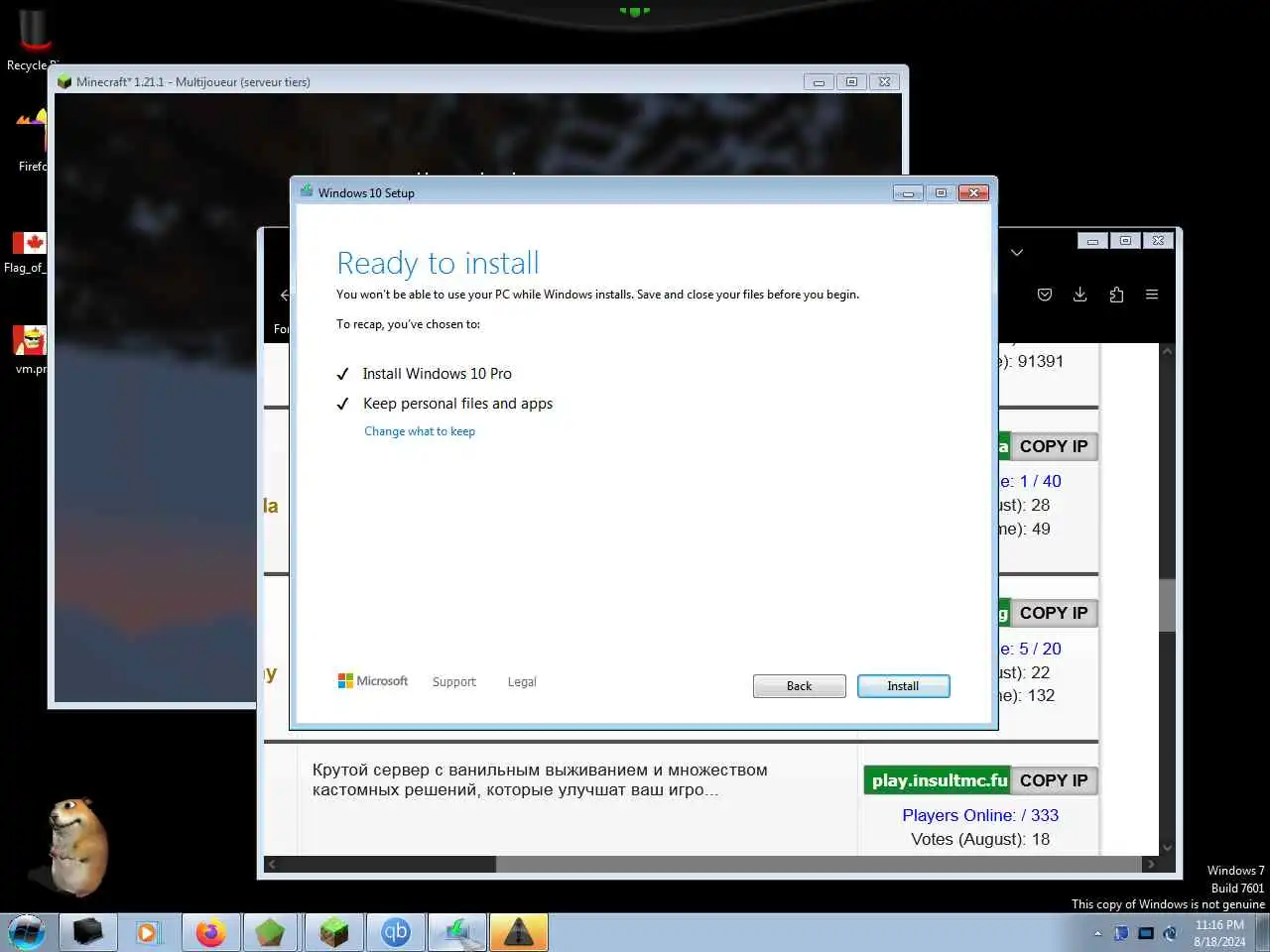This screenshot has width=1270, height=952.
Task: Click the Russian server description text
Action: (540, 779)
